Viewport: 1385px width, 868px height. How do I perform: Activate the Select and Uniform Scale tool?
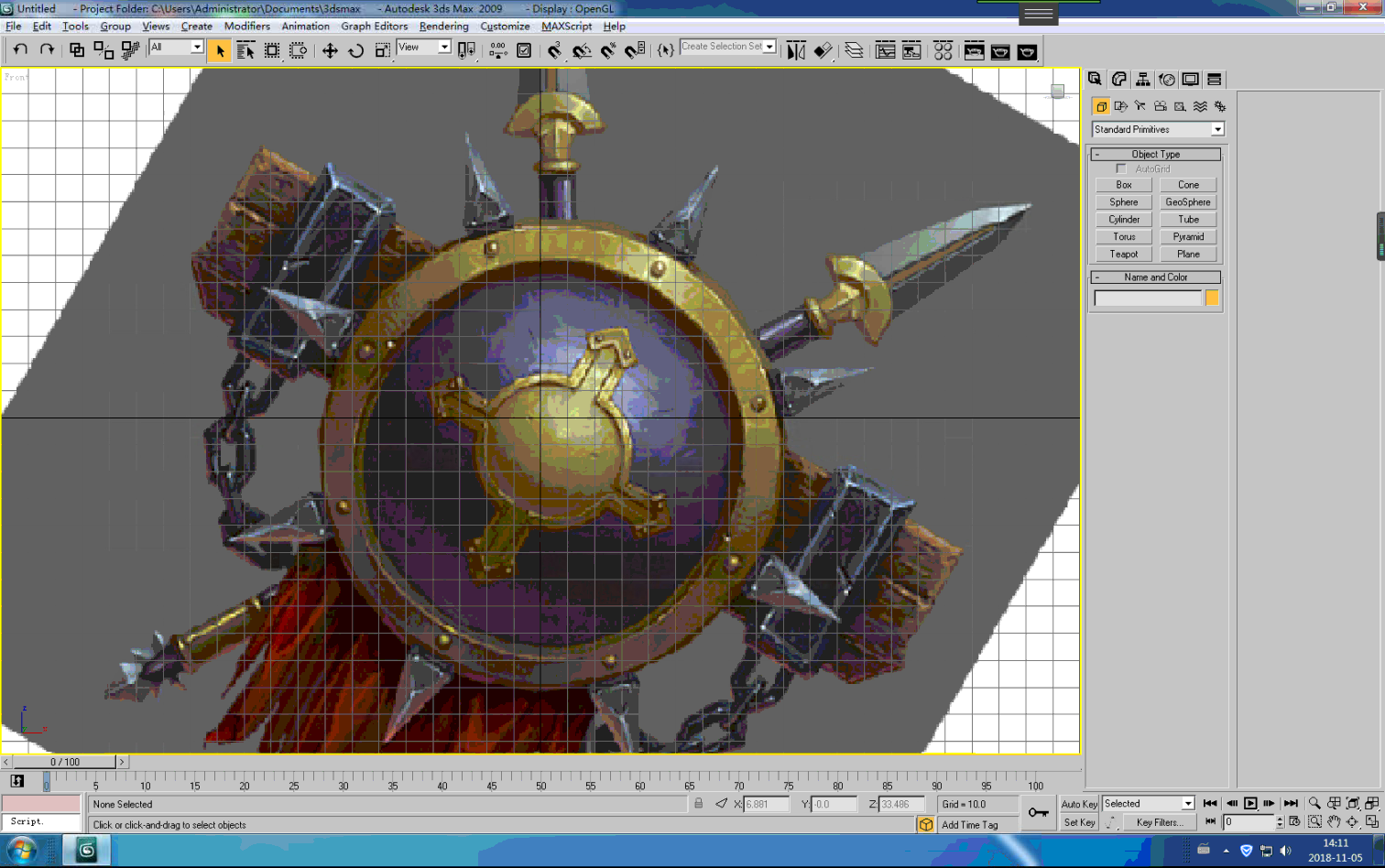tap(383, 50)
